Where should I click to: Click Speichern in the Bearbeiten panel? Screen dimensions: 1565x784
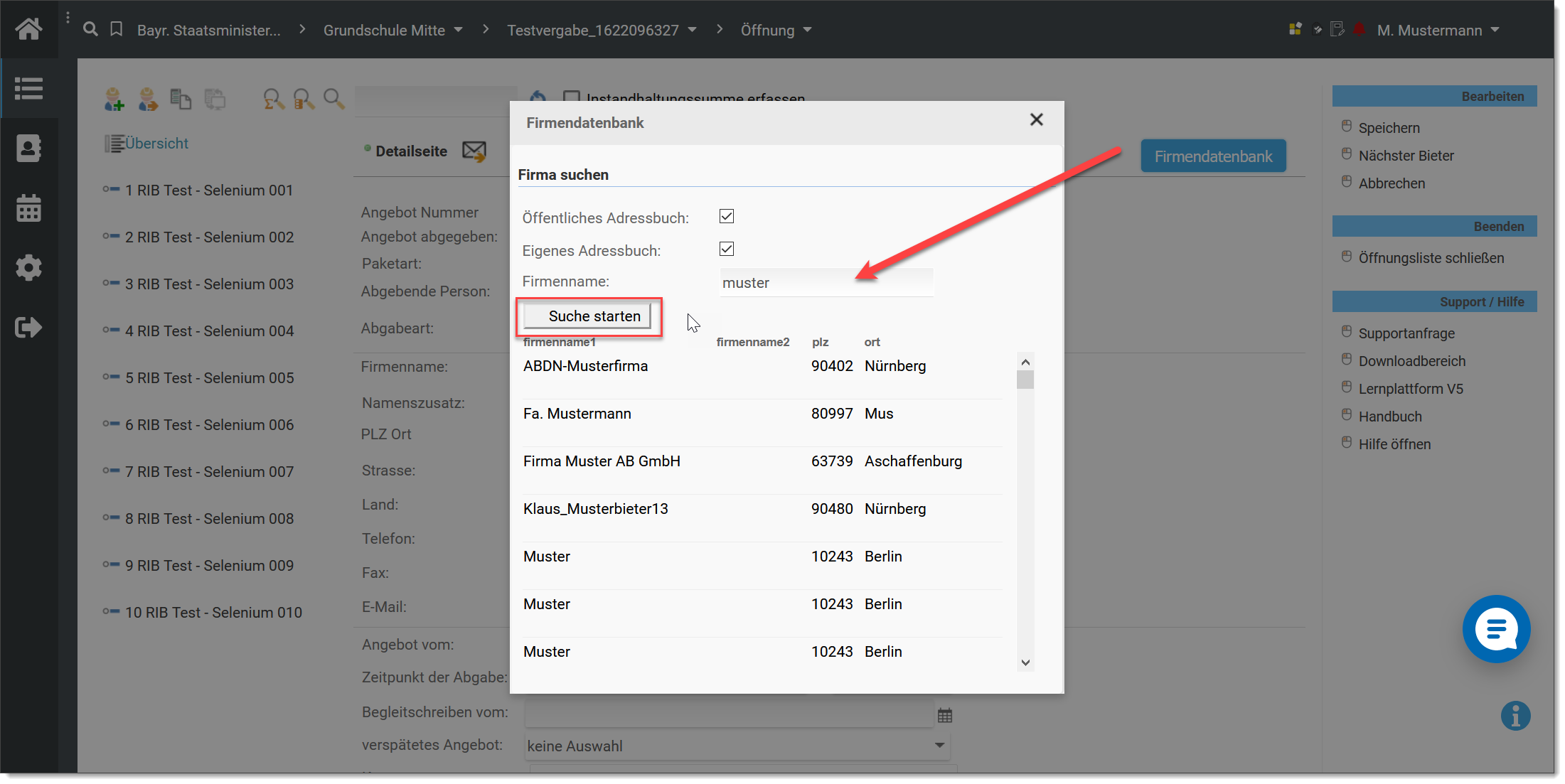click(1389, 128)
